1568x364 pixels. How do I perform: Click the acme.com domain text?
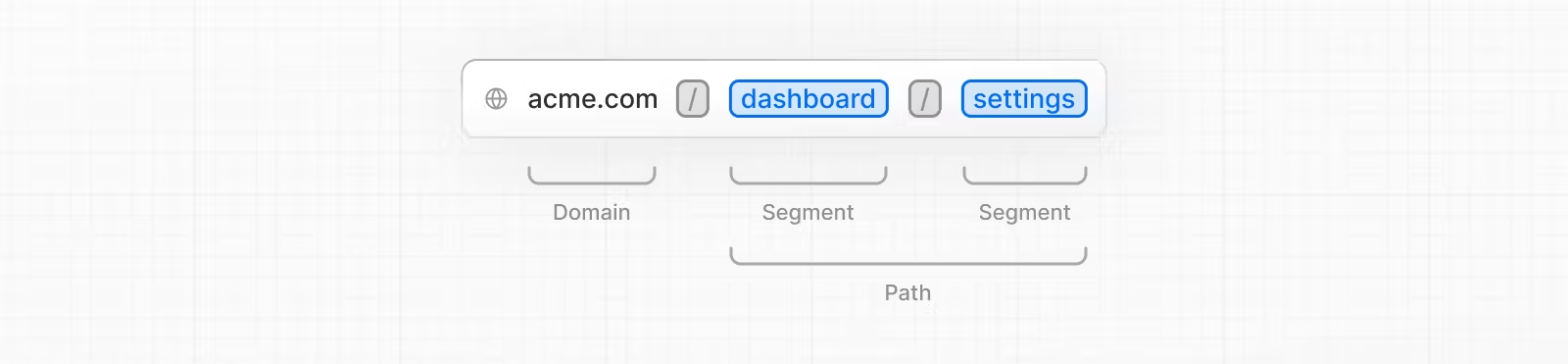[x=593, y=99]
